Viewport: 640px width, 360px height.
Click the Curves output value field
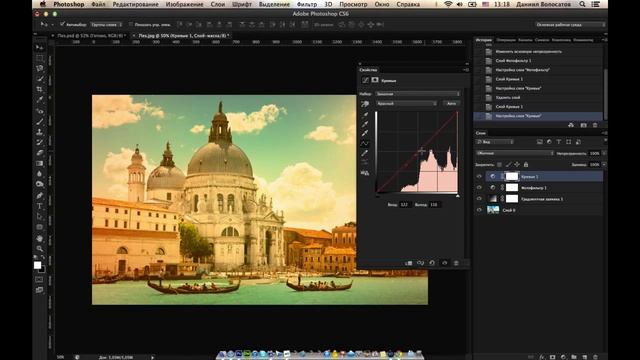click(x=435, y=204)
